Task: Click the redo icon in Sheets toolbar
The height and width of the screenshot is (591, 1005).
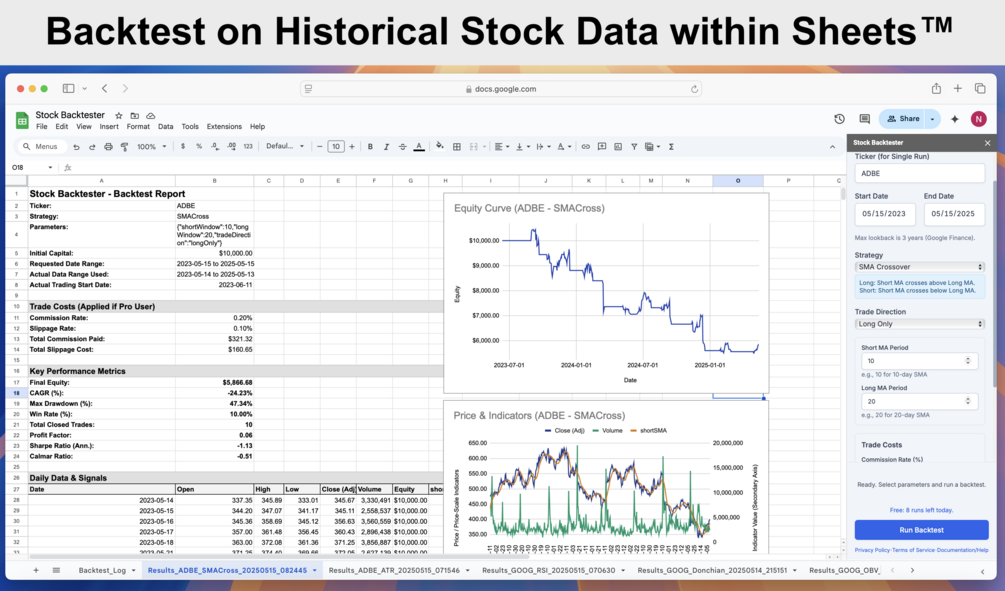Action: tap(92, 147)
